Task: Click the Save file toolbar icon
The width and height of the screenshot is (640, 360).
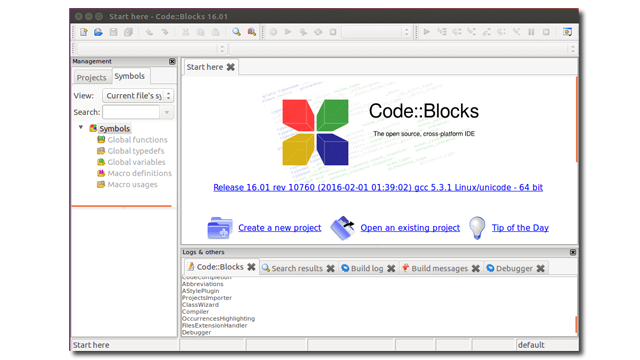Action: coord(113,32)
